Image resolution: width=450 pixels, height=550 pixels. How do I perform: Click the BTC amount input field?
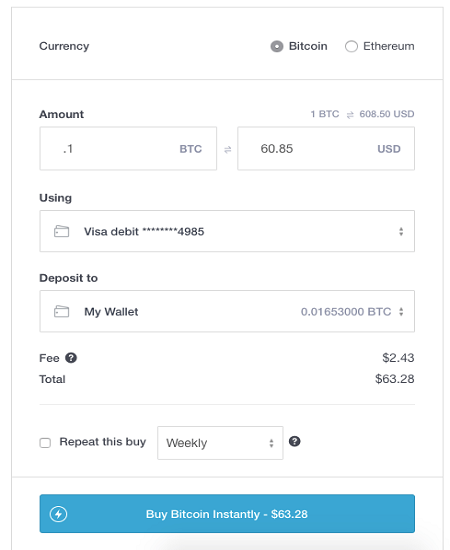(128, 149)
